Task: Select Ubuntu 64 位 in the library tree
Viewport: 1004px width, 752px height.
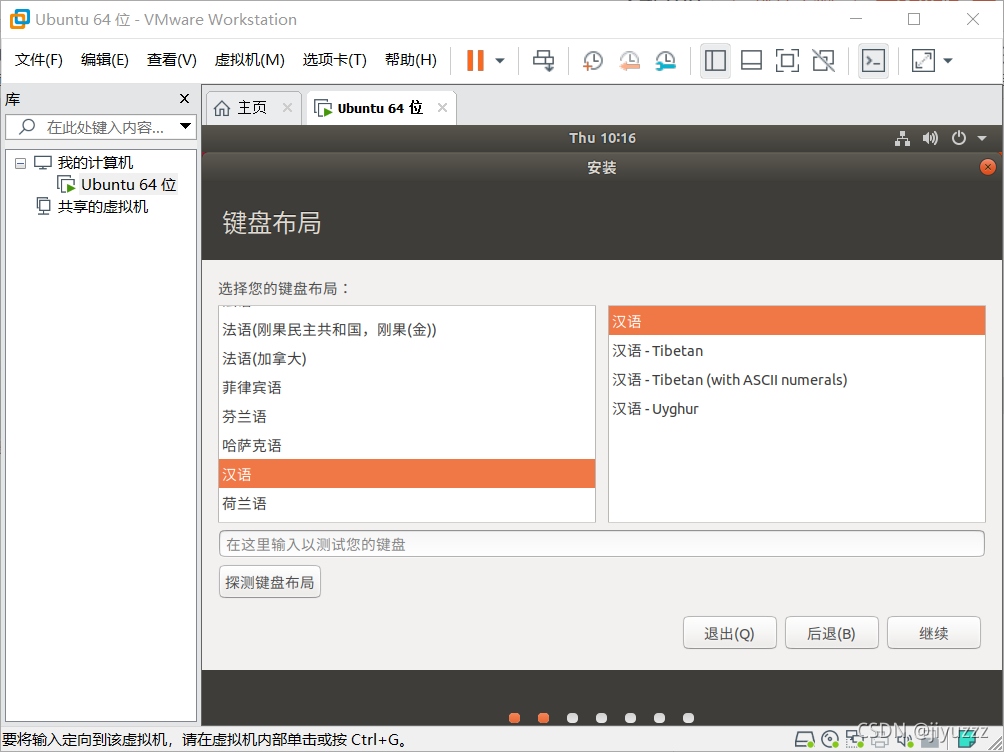Action: [128, 184]
